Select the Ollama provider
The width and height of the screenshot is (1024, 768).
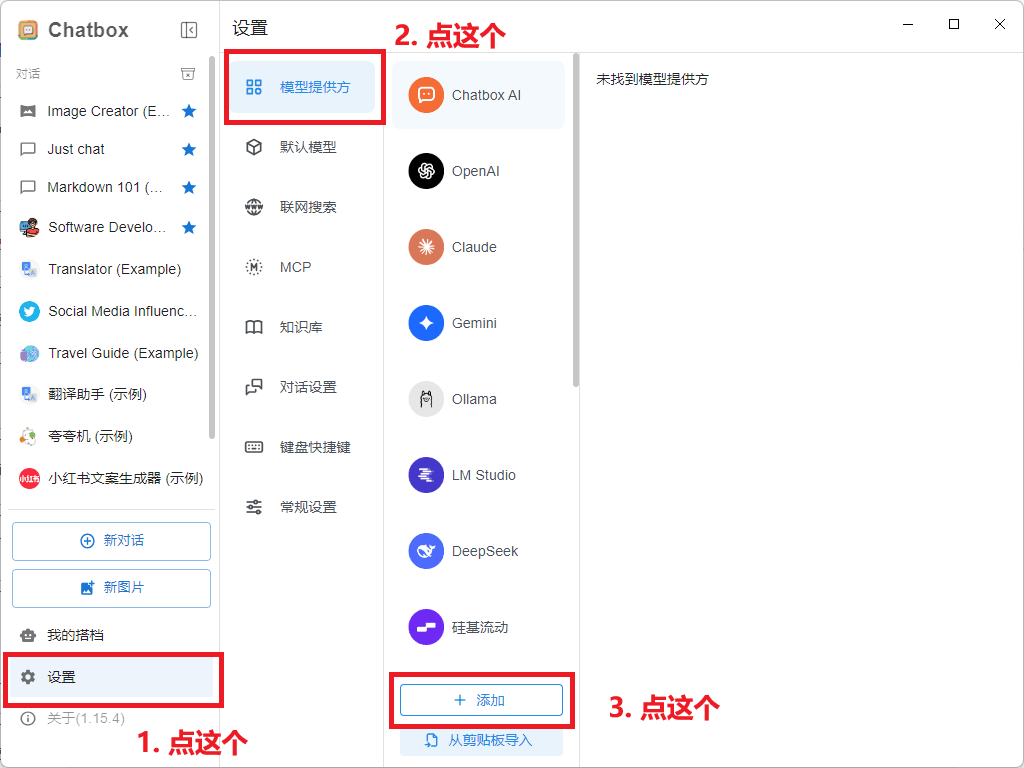tap(478, 399)
